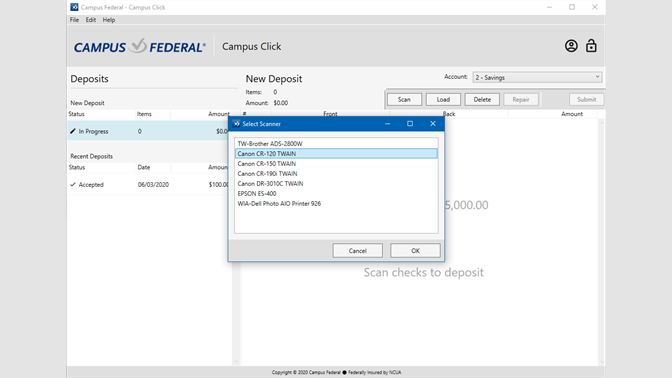Maximize the Campus Click main window
Image resolution: width=672 pixels, height=378 pixels.
tap(572, 7)
